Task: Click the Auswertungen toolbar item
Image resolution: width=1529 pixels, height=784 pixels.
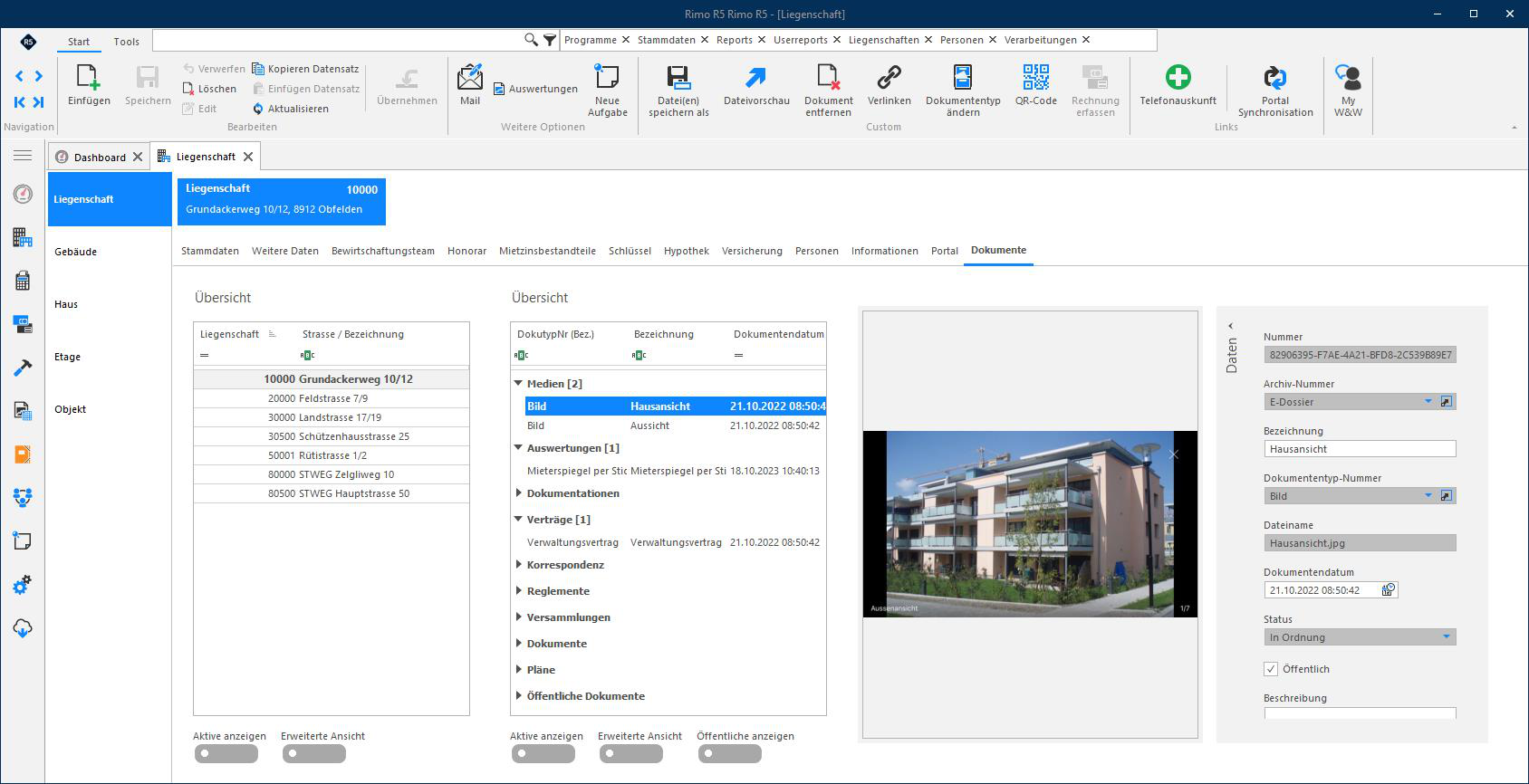Action: point(535,89)
